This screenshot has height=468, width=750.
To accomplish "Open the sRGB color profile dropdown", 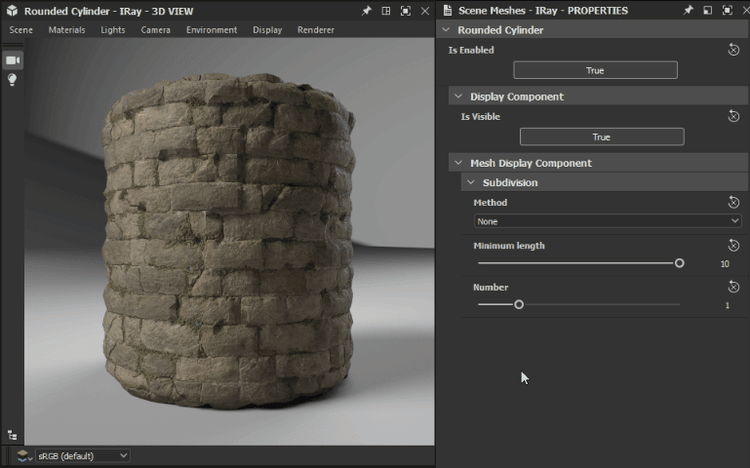I will tap(82, 456).
